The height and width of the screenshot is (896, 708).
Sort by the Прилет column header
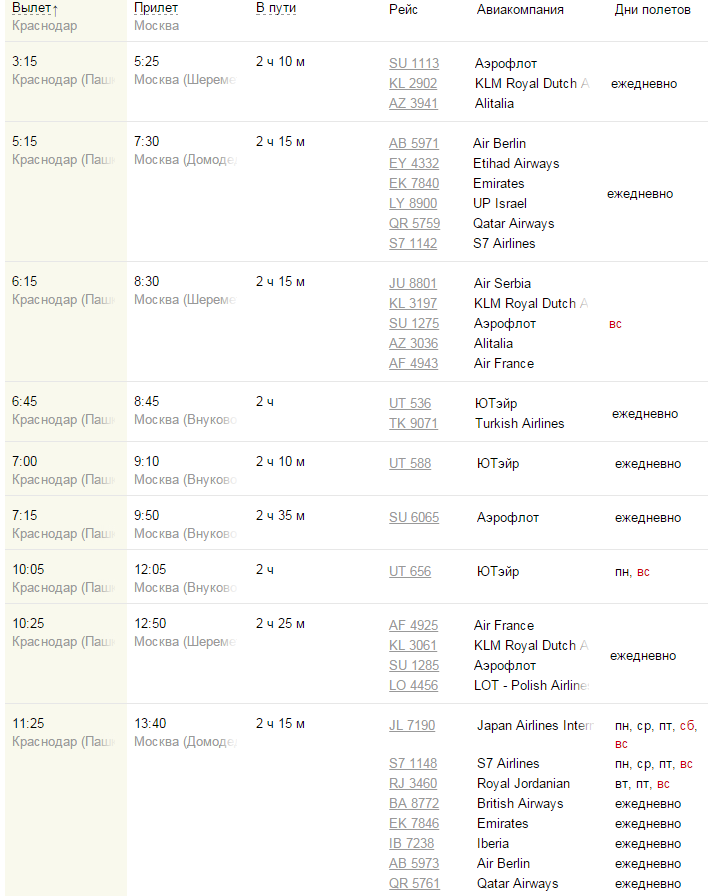click(156, 8)
